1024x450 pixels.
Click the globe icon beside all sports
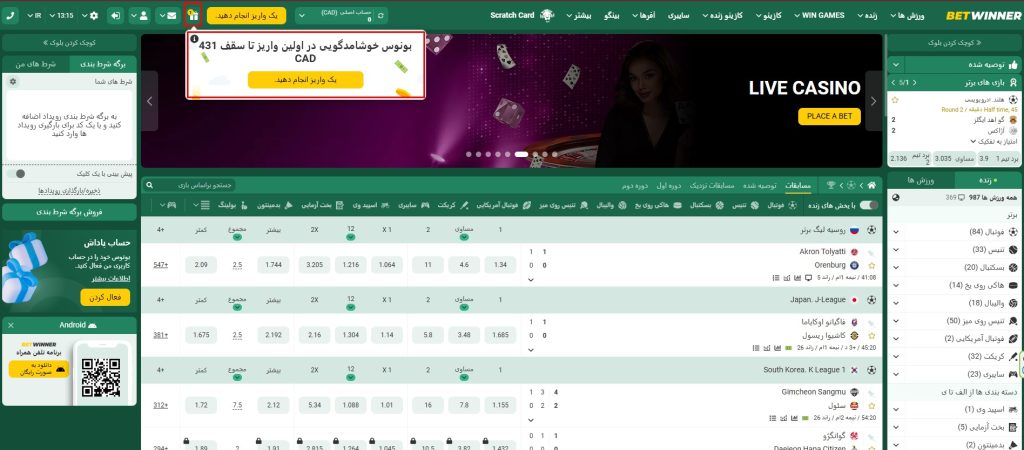click(x=895, y=197)
